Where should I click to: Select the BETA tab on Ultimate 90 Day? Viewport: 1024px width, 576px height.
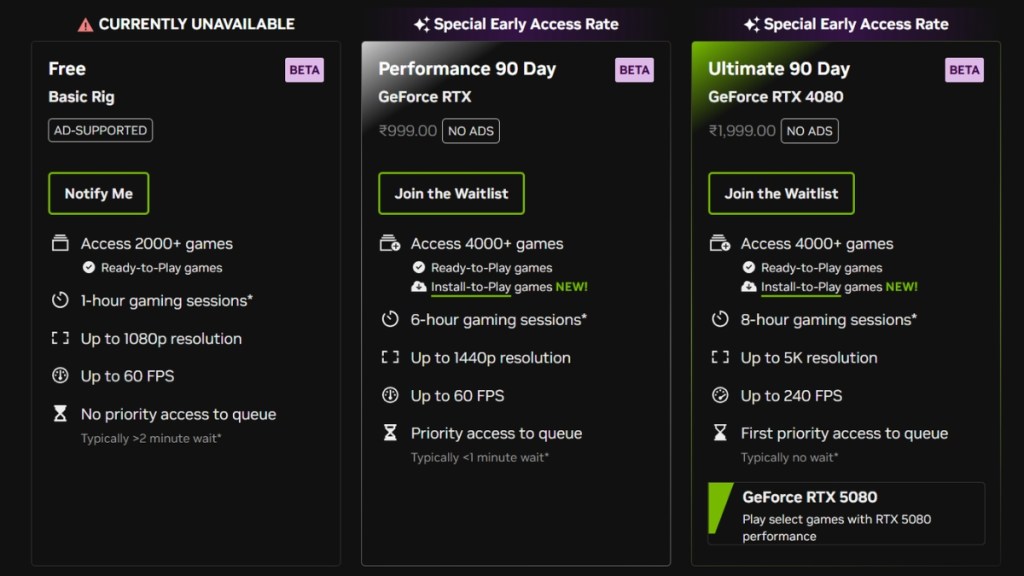964,69
